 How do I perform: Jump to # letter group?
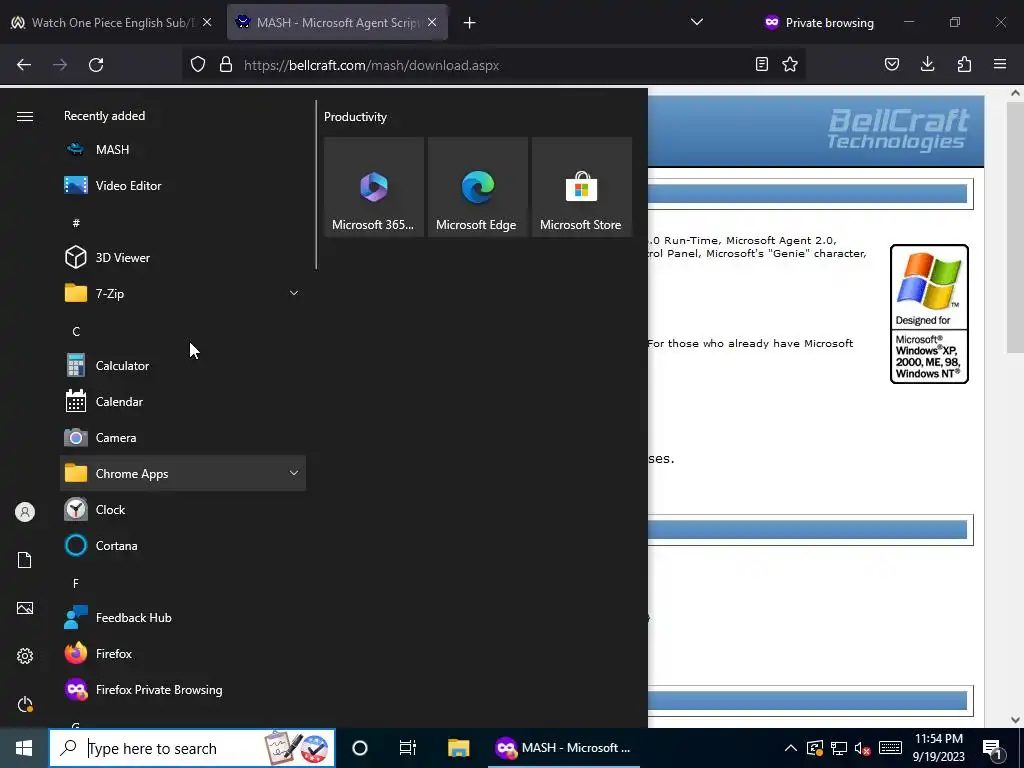tap(76, 223)
